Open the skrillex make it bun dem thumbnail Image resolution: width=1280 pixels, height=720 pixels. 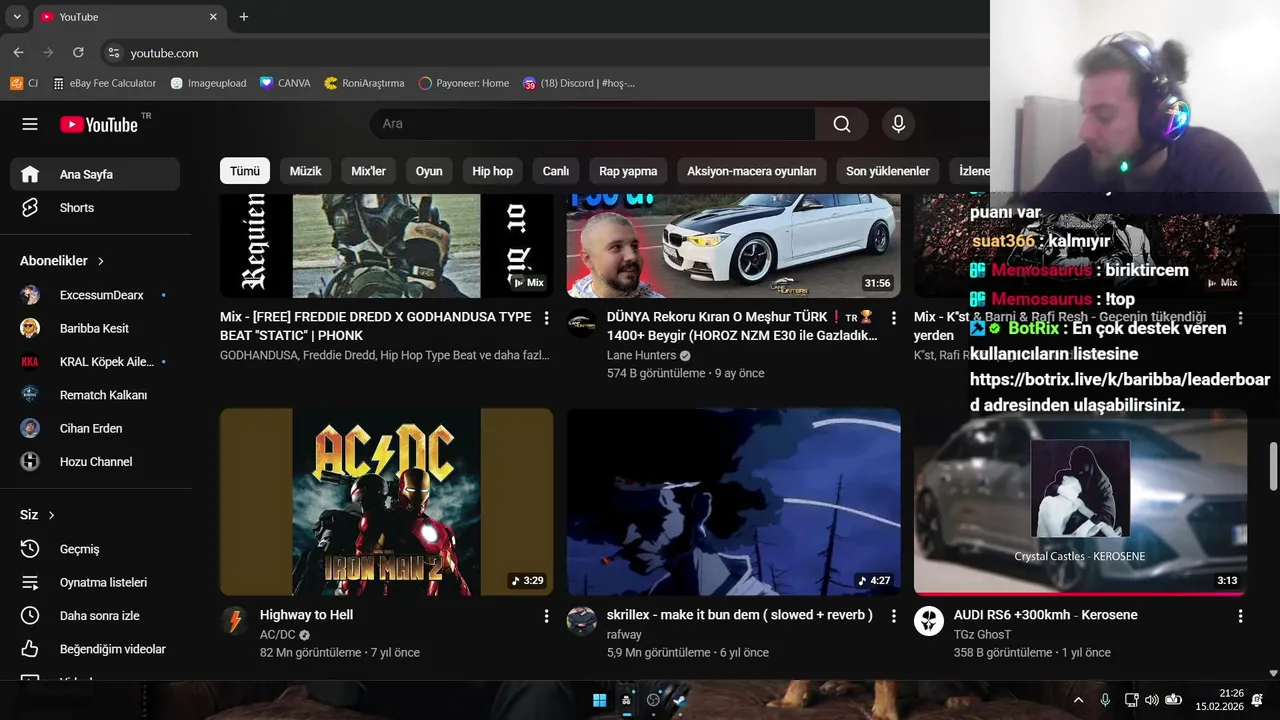tap(733, 502)
